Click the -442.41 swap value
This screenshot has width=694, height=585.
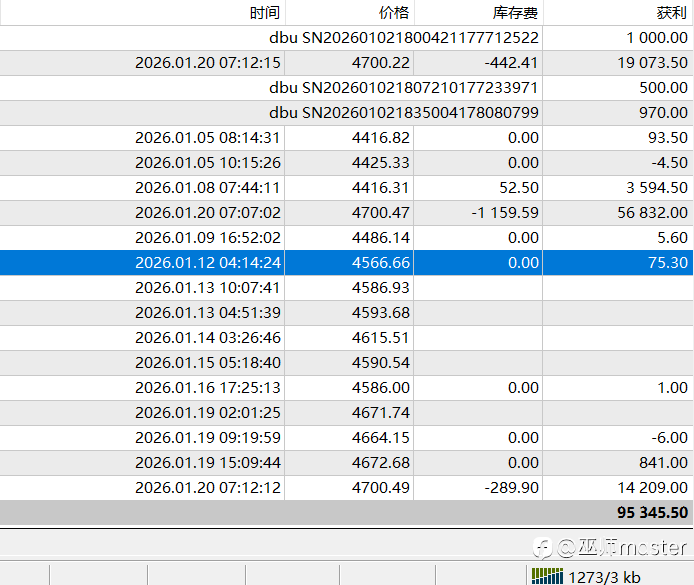(x=511, y=63)
